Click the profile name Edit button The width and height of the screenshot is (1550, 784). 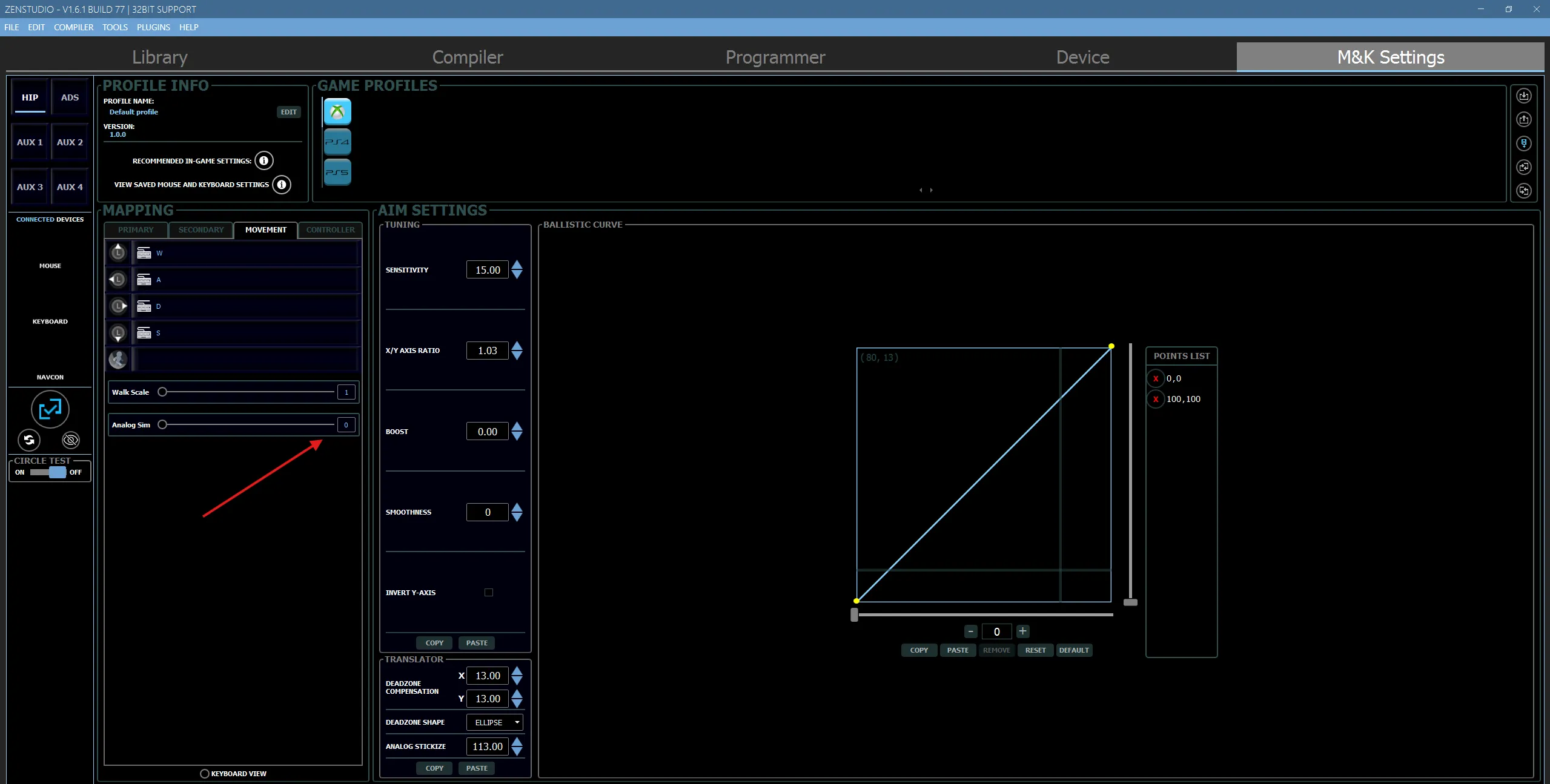pyautogui.click(x=288, y=112)
